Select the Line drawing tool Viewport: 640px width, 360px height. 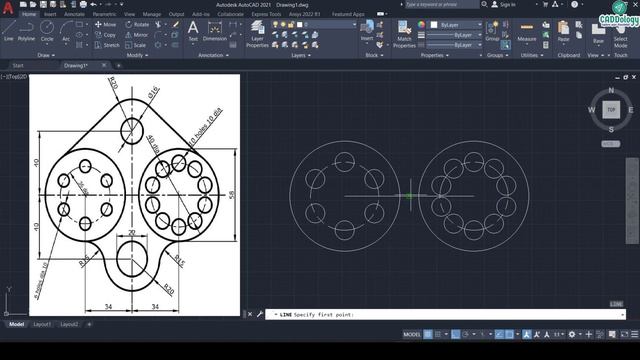(9, 31)
